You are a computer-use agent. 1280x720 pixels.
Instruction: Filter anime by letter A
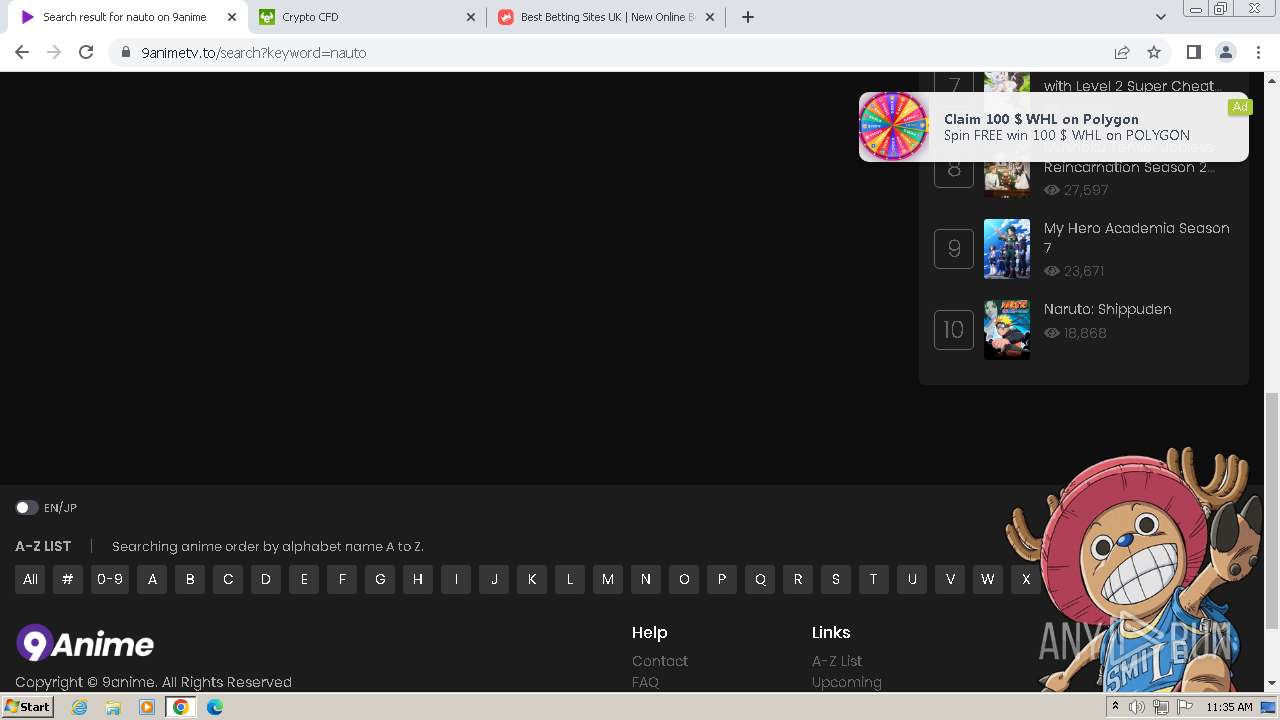[152, 579]
